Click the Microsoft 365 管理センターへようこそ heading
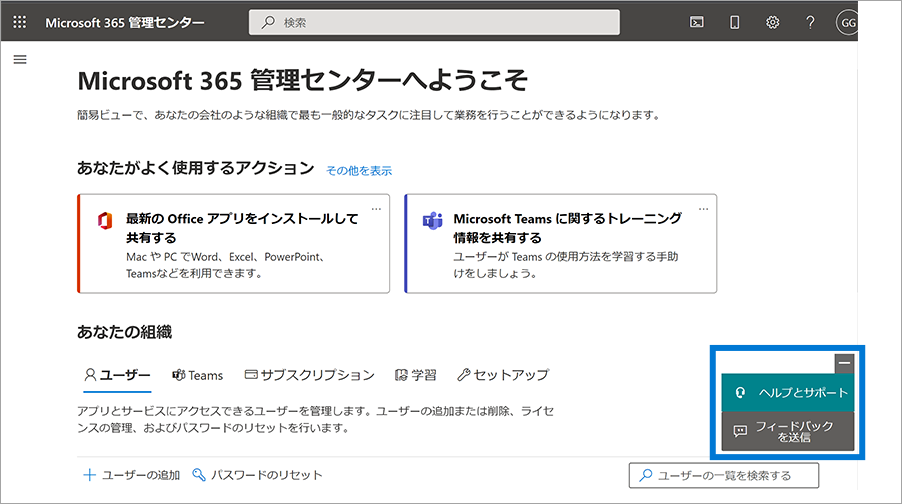The height and width of the screenshot is (504, 902). pos(303,81)
